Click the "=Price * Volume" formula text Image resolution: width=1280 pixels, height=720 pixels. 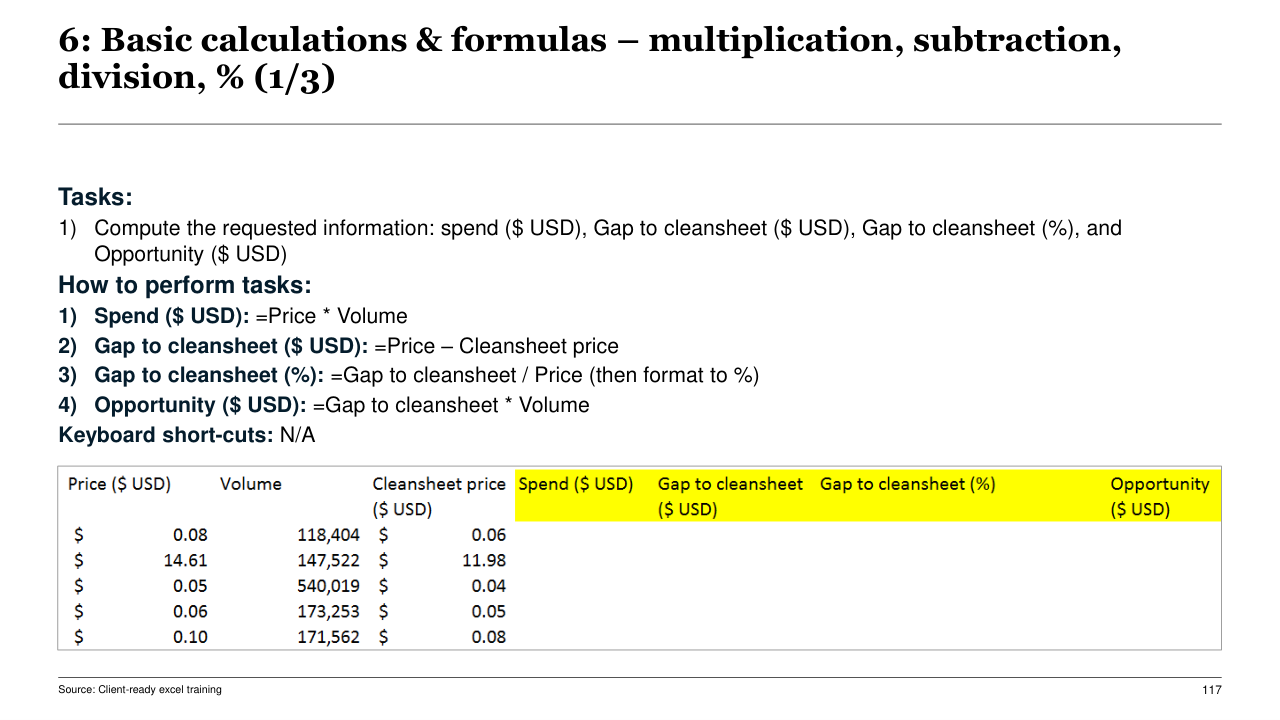point(331,317)
